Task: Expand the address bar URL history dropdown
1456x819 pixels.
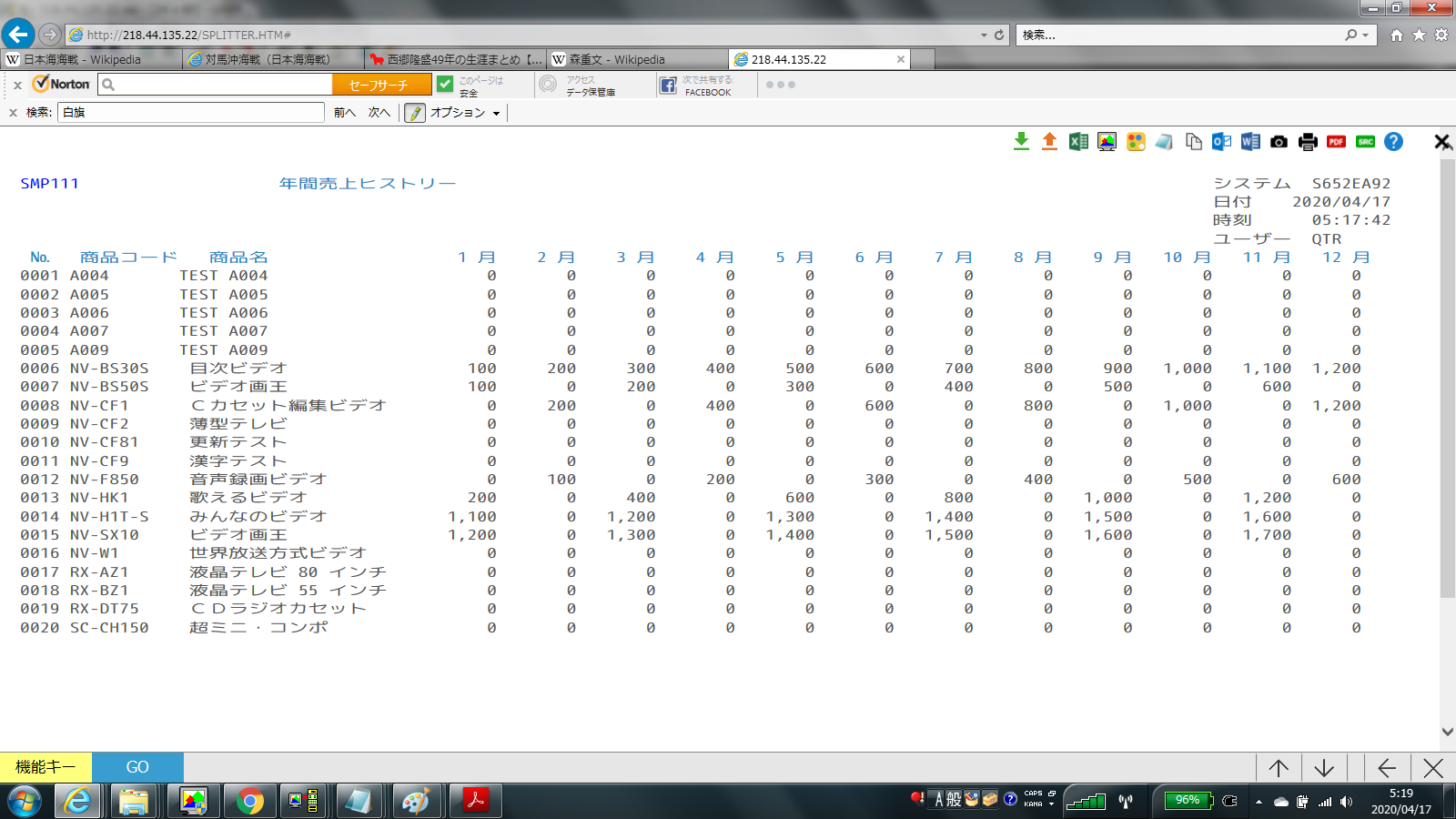Action: click(984, 35)
